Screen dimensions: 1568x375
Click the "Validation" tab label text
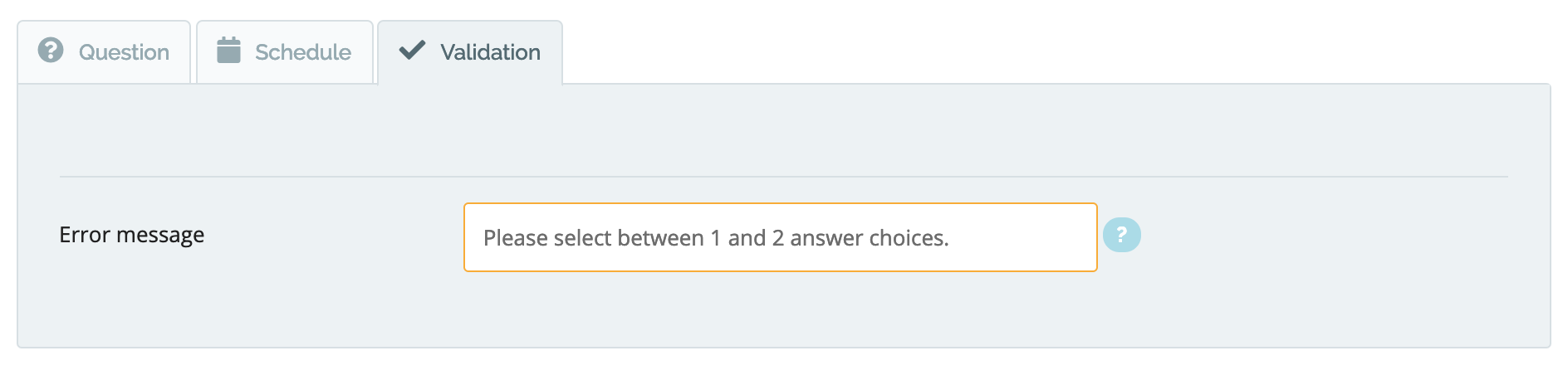[490, 52]
